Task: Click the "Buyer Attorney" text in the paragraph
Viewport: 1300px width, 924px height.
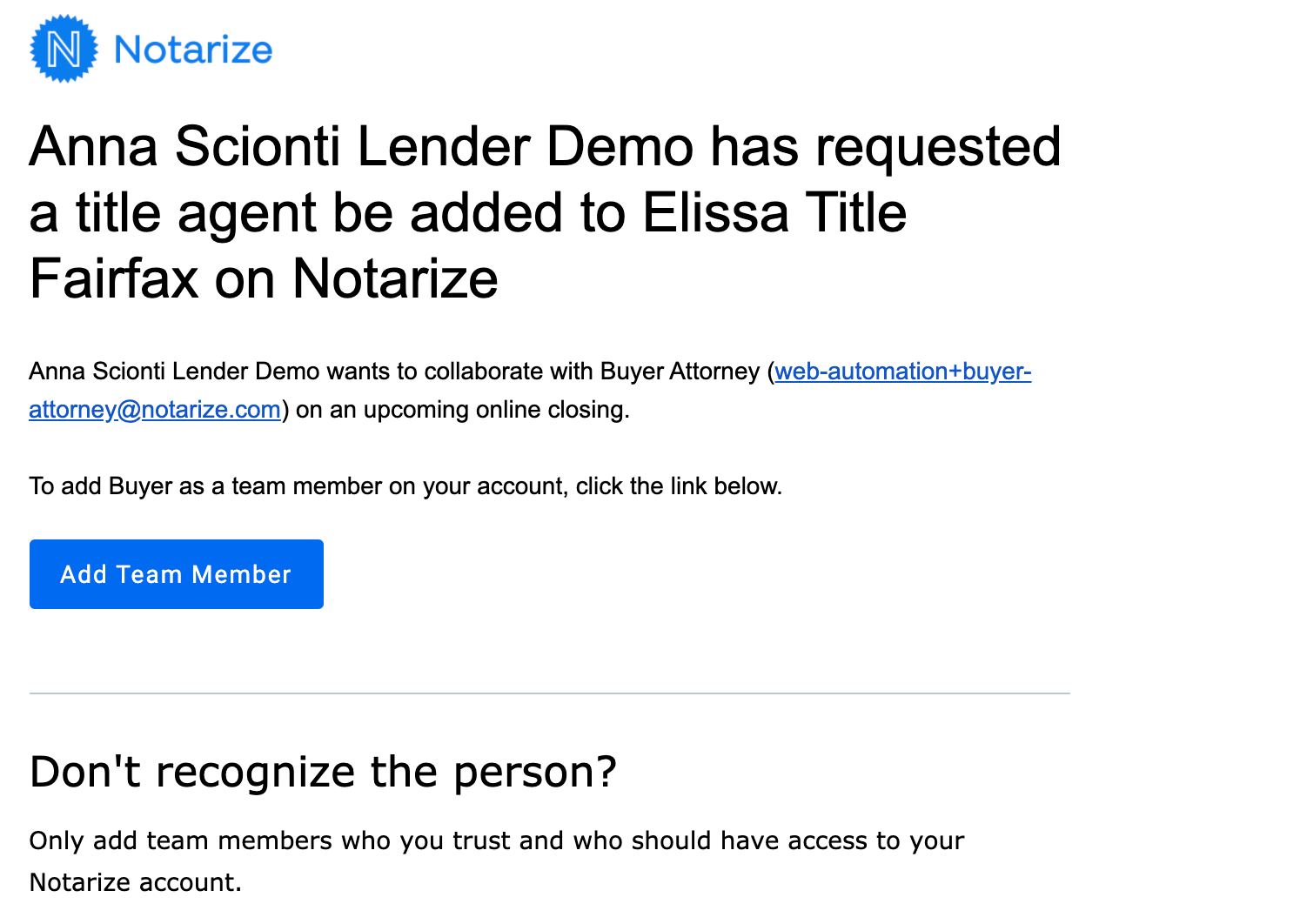Action: coord(680,372)
